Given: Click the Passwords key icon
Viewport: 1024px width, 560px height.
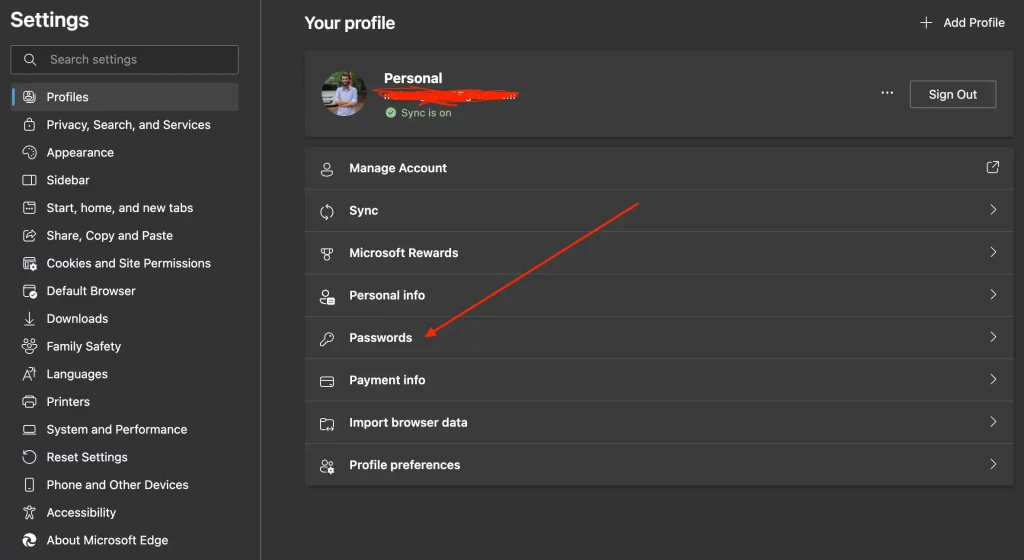Looking at the screenshot, I should click(327, 339).
